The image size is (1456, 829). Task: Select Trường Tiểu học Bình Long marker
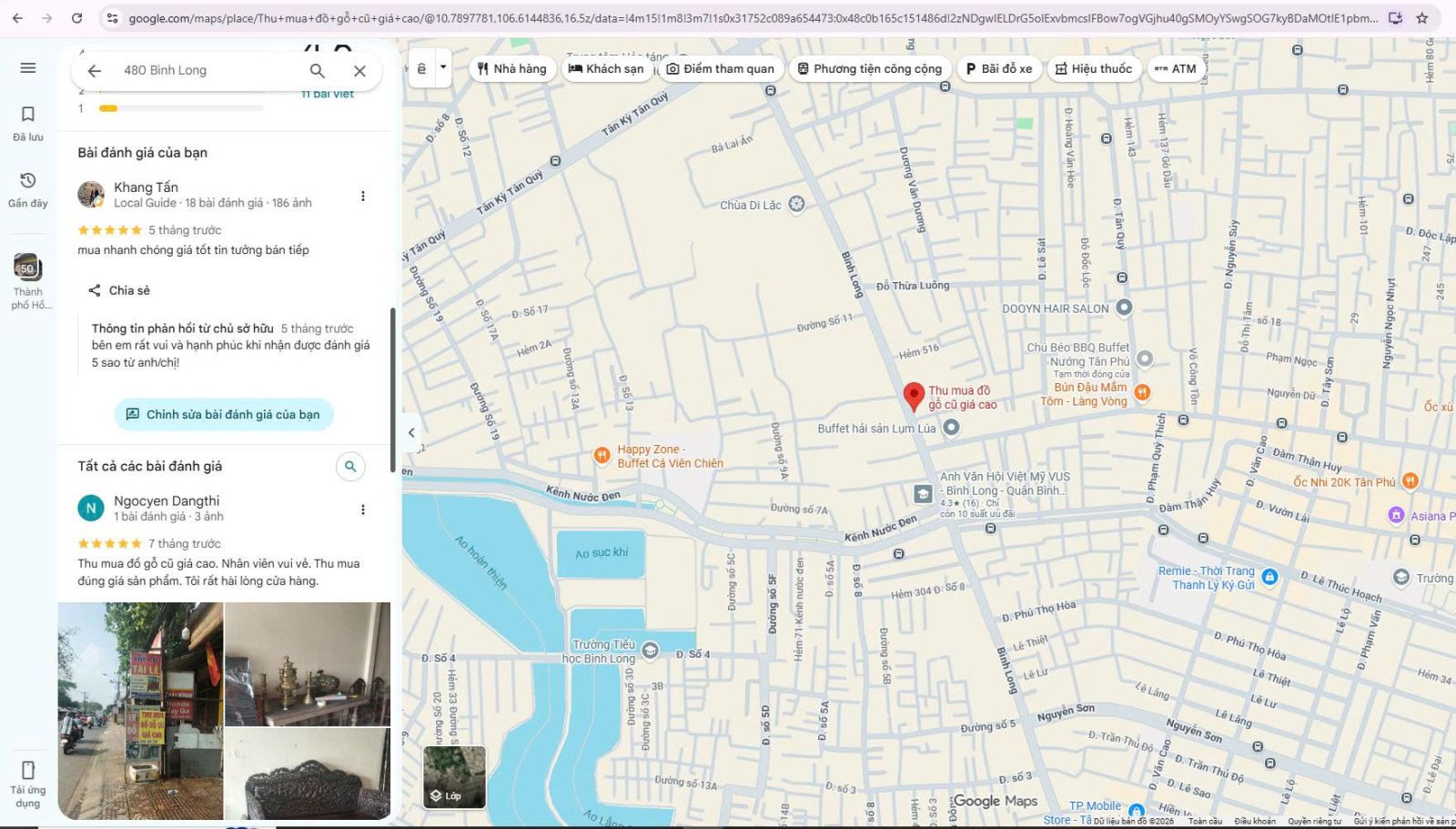[x=650, y=650]
